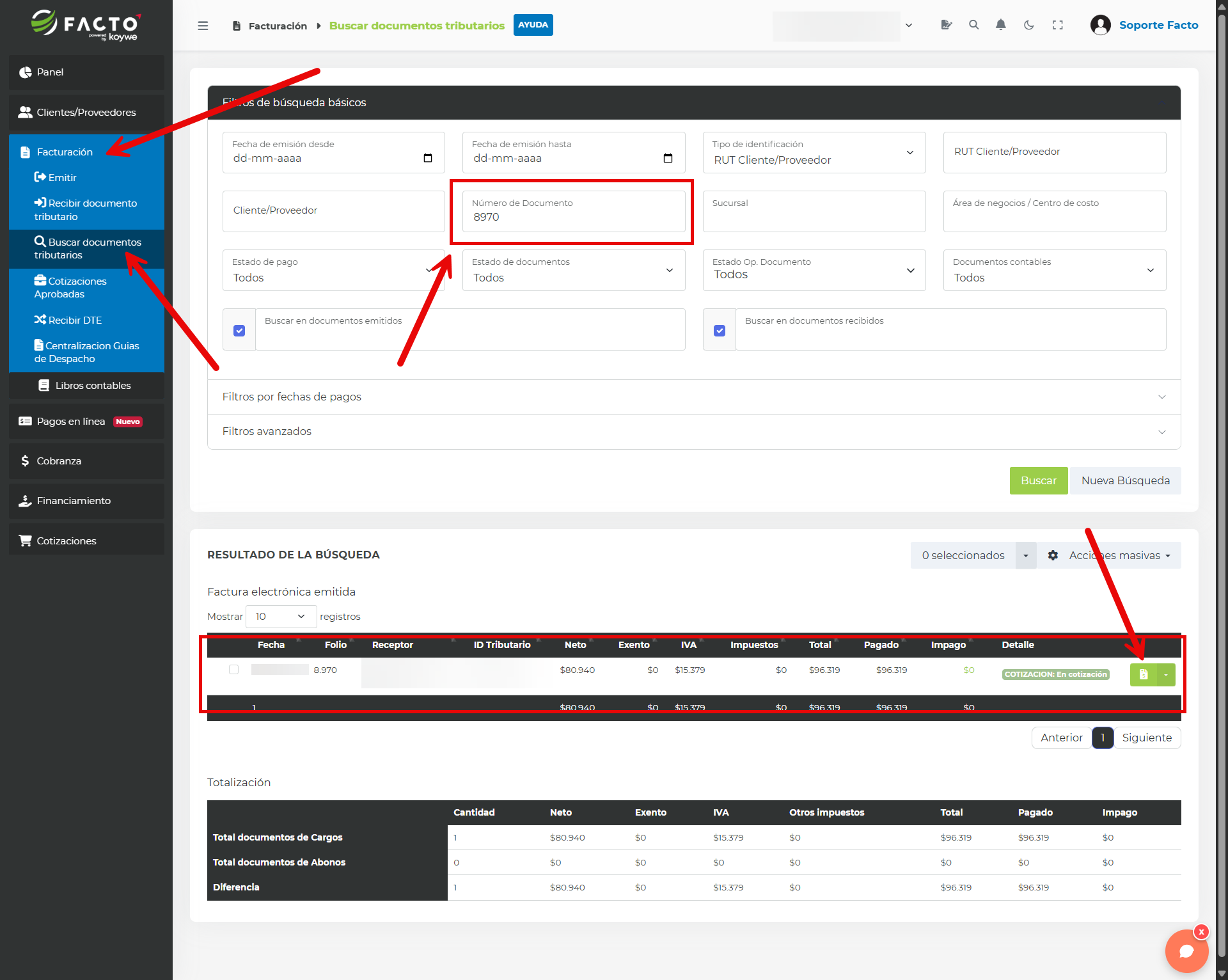Click the Sucursal field
The image size is (1228, 980).
coord(814,212)
